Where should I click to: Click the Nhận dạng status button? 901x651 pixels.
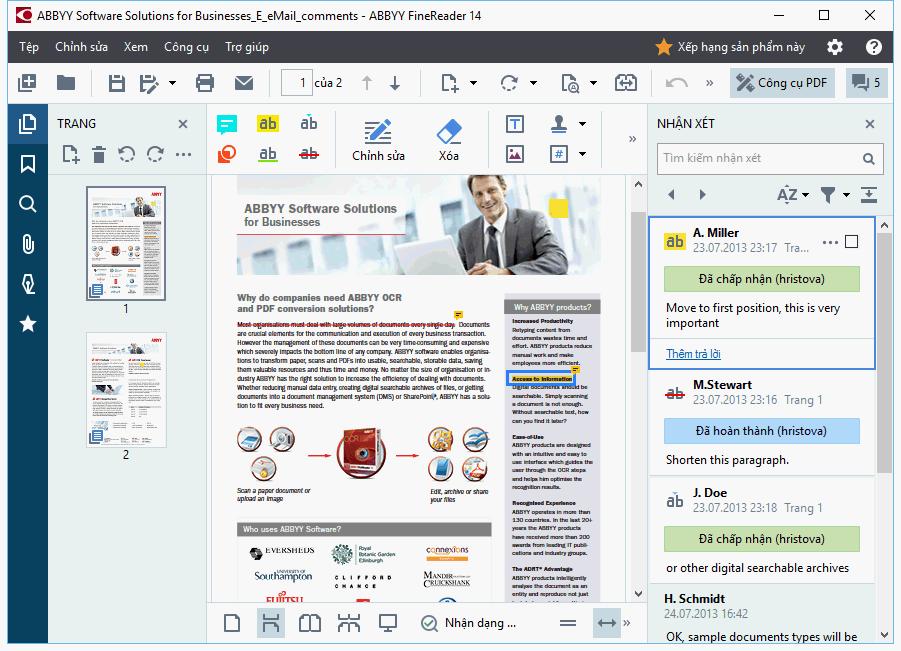point(468,623)
